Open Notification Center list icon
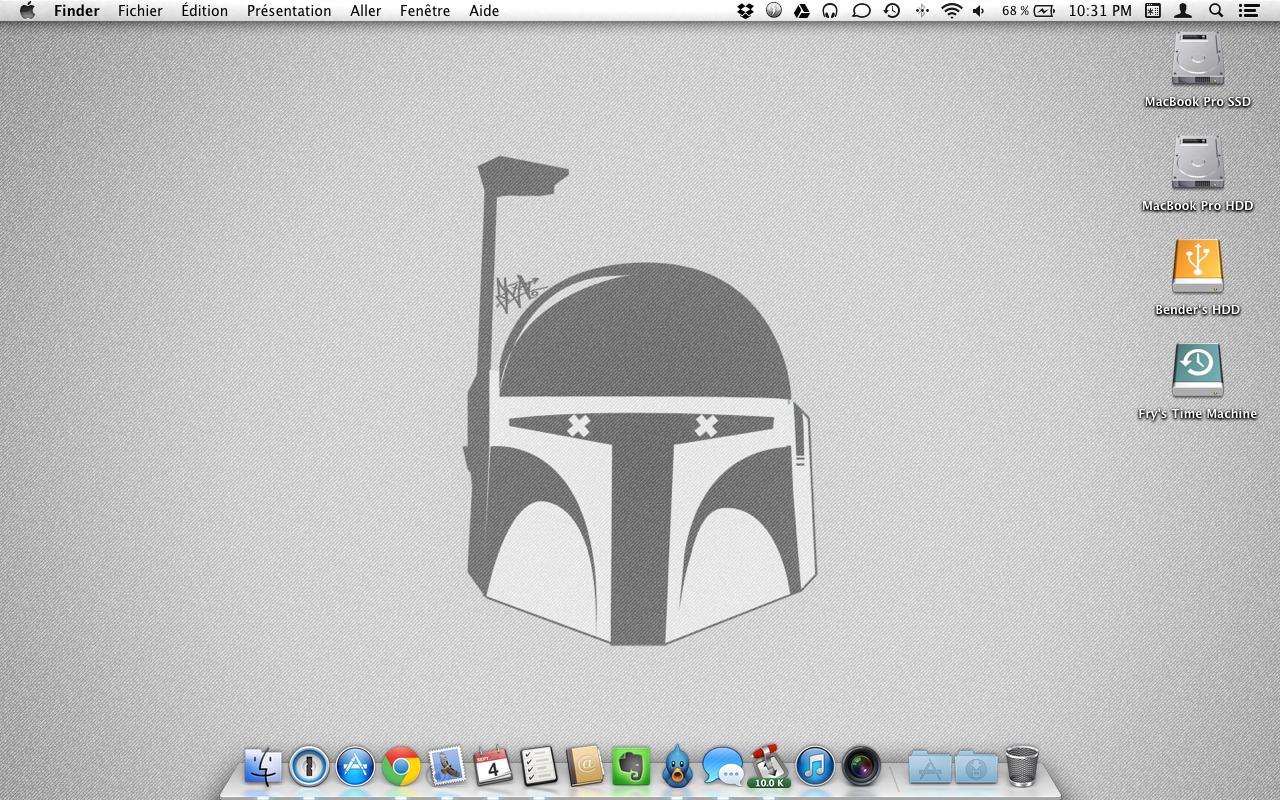This screenshot has width=1280, height=800. click(1248, 11)
